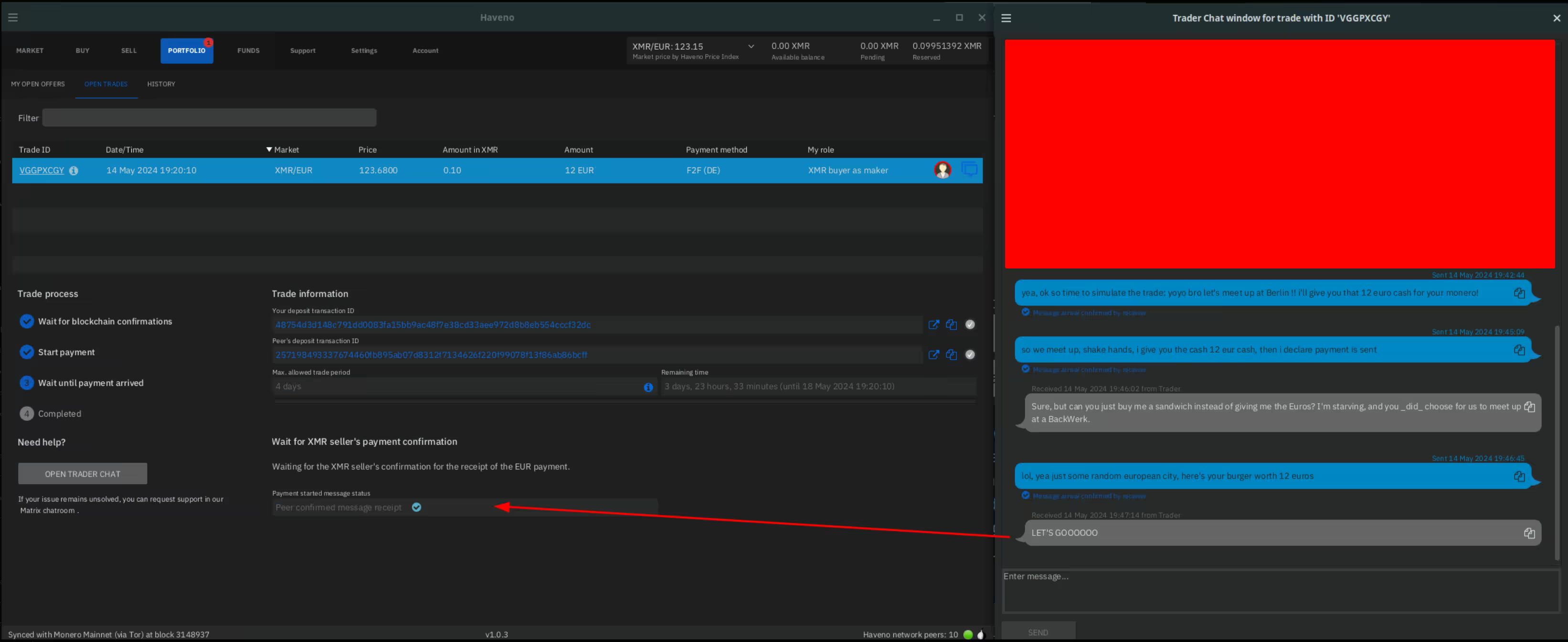Click confirmation checkmark of peer's deposit transaction

click(x=970, y=354)
